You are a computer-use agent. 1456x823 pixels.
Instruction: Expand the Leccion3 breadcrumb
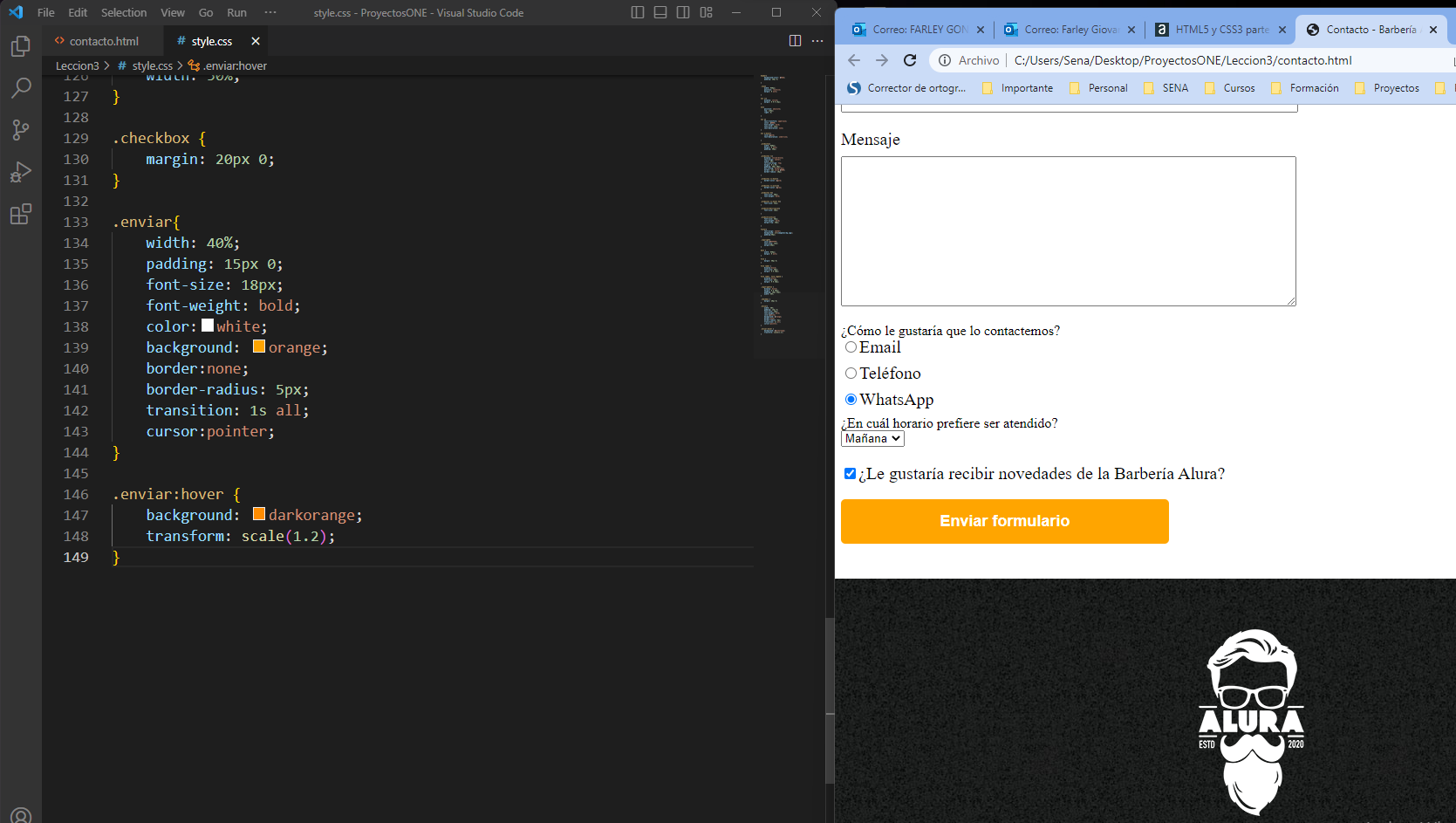click(78, 65)
